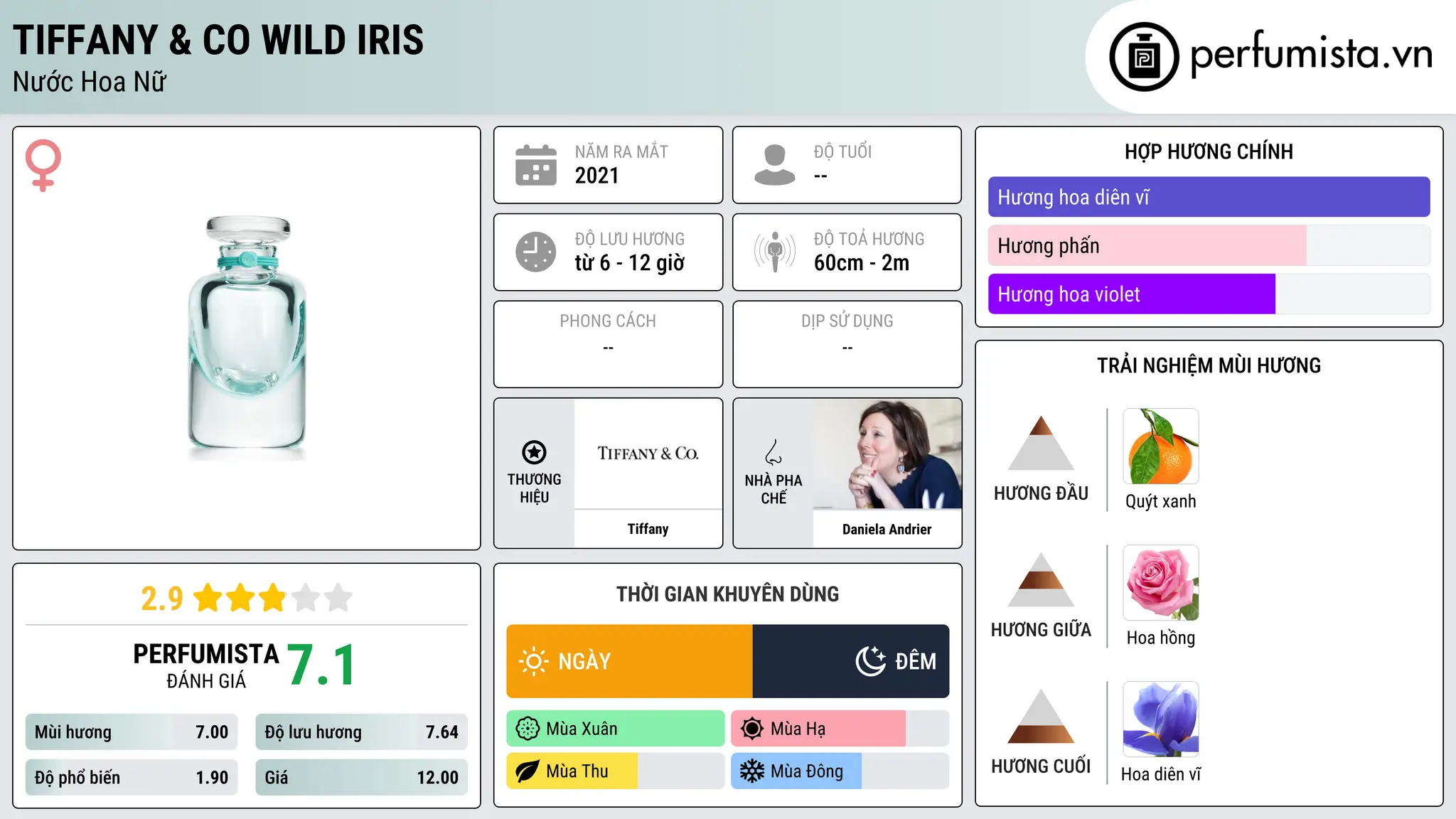Click the title "TIFFANY & CO WILD IRIS"
The height and width of the screenshot is (819, 1456).
pos(218,40)
